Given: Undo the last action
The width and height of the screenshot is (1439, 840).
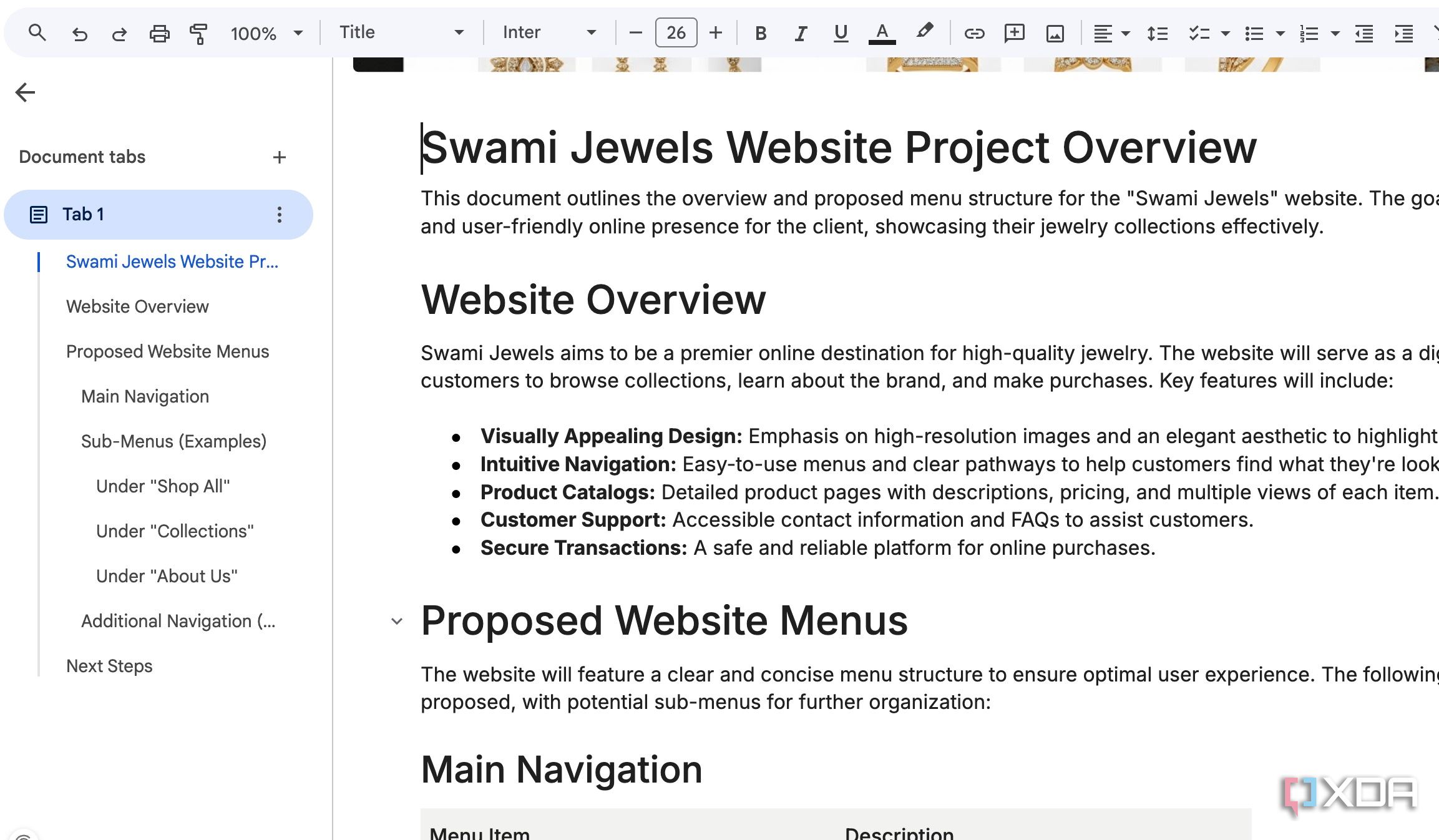Looking at the screenshot, I should (79, 33).
